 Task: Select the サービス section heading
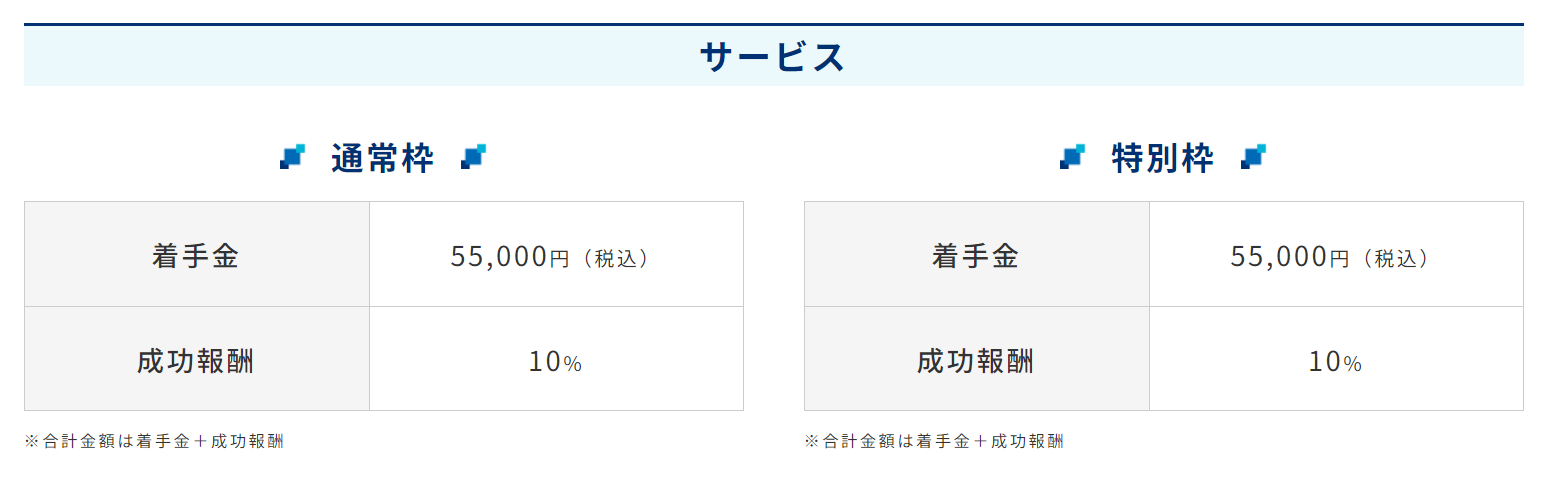[x=773, y=57]
